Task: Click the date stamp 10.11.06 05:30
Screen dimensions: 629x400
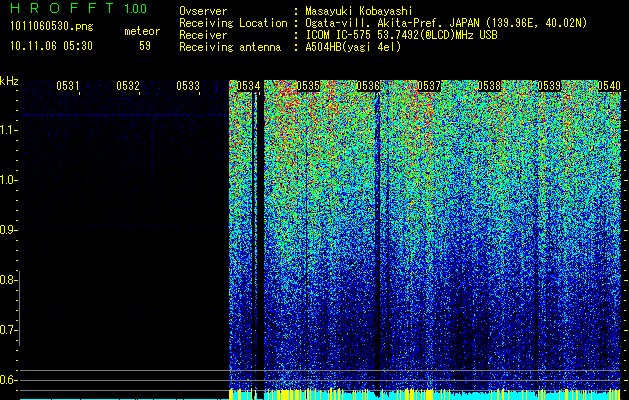Action: 51,46
